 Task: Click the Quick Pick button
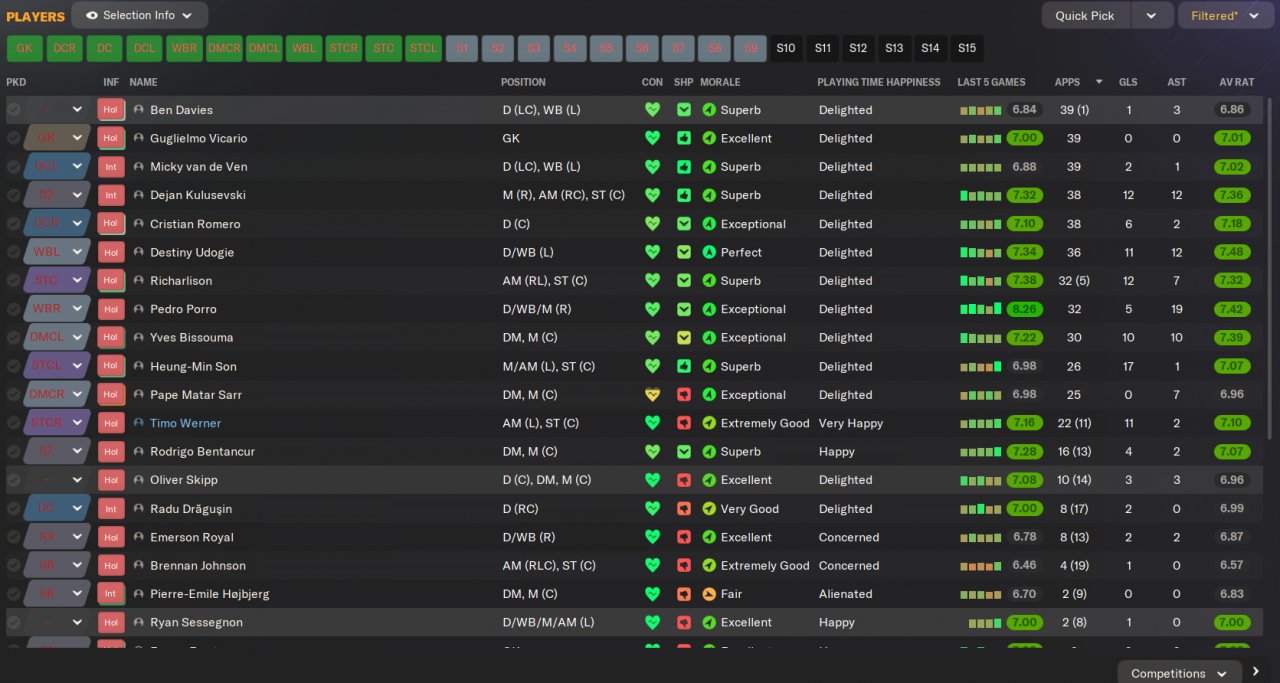click(1085, 16)
